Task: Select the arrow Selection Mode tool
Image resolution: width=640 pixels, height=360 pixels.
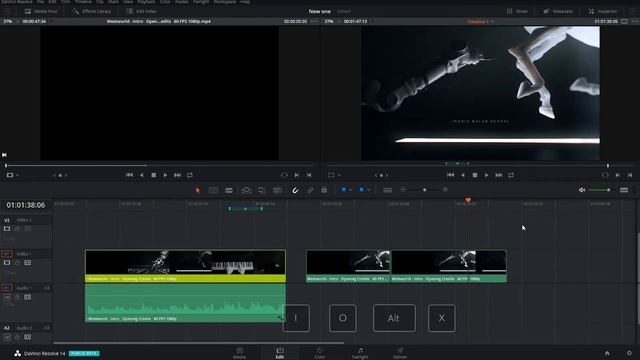Action: click(x=198, y=190)
